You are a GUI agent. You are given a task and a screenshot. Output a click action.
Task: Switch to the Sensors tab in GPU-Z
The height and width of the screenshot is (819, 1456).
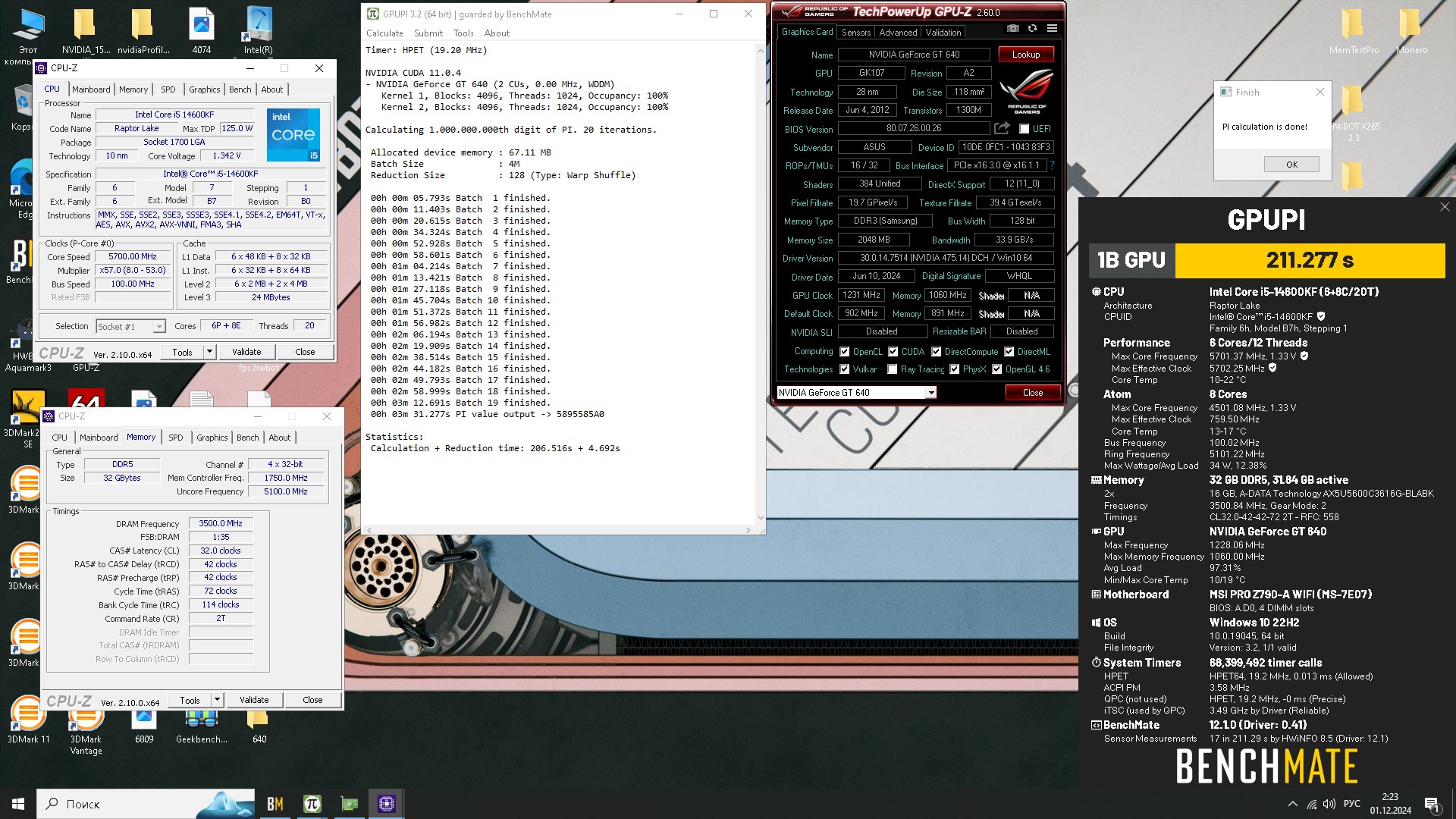click(855, 33)
